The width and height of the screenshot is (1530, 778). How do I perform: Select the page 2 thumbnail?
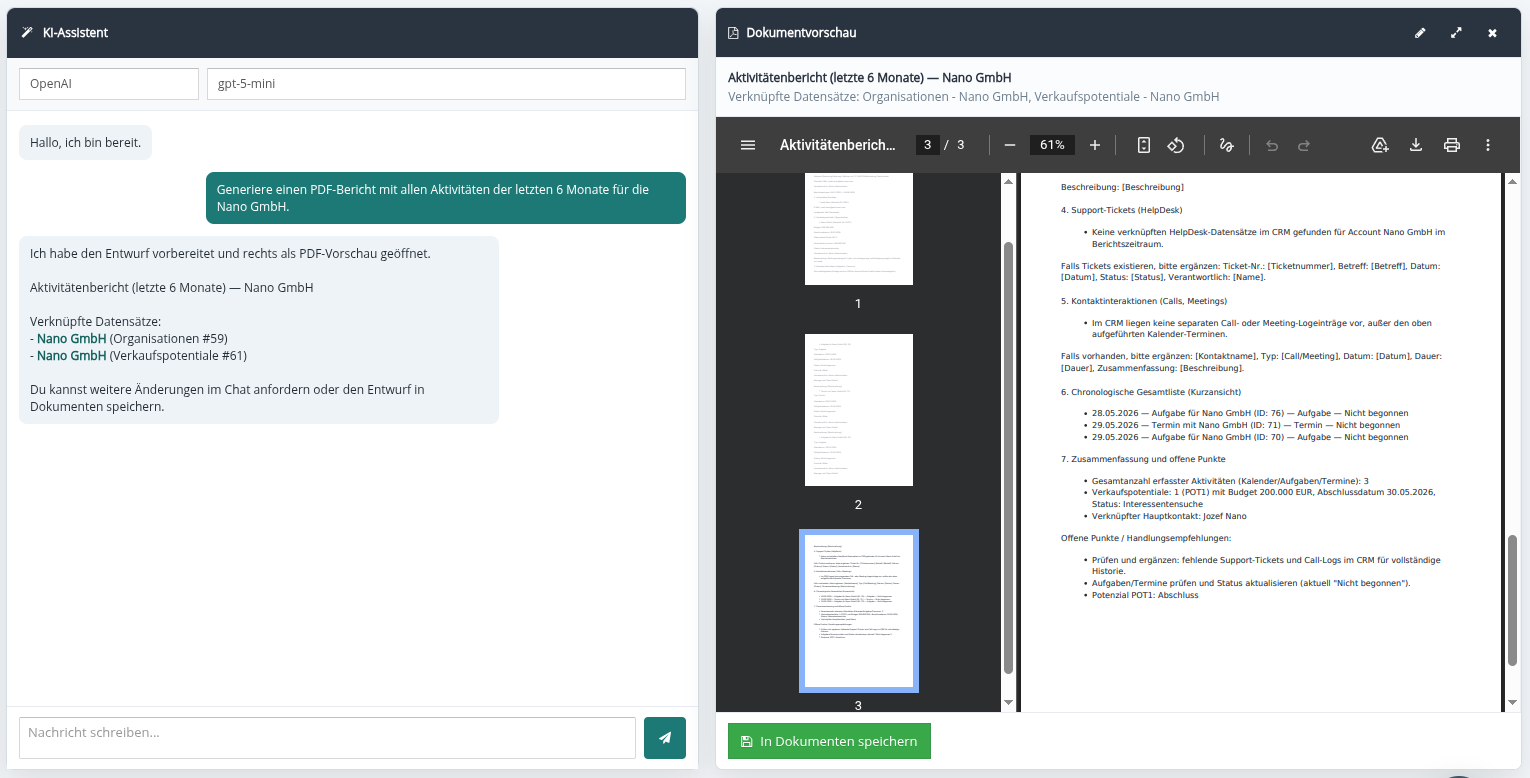(x=859, y=410)
